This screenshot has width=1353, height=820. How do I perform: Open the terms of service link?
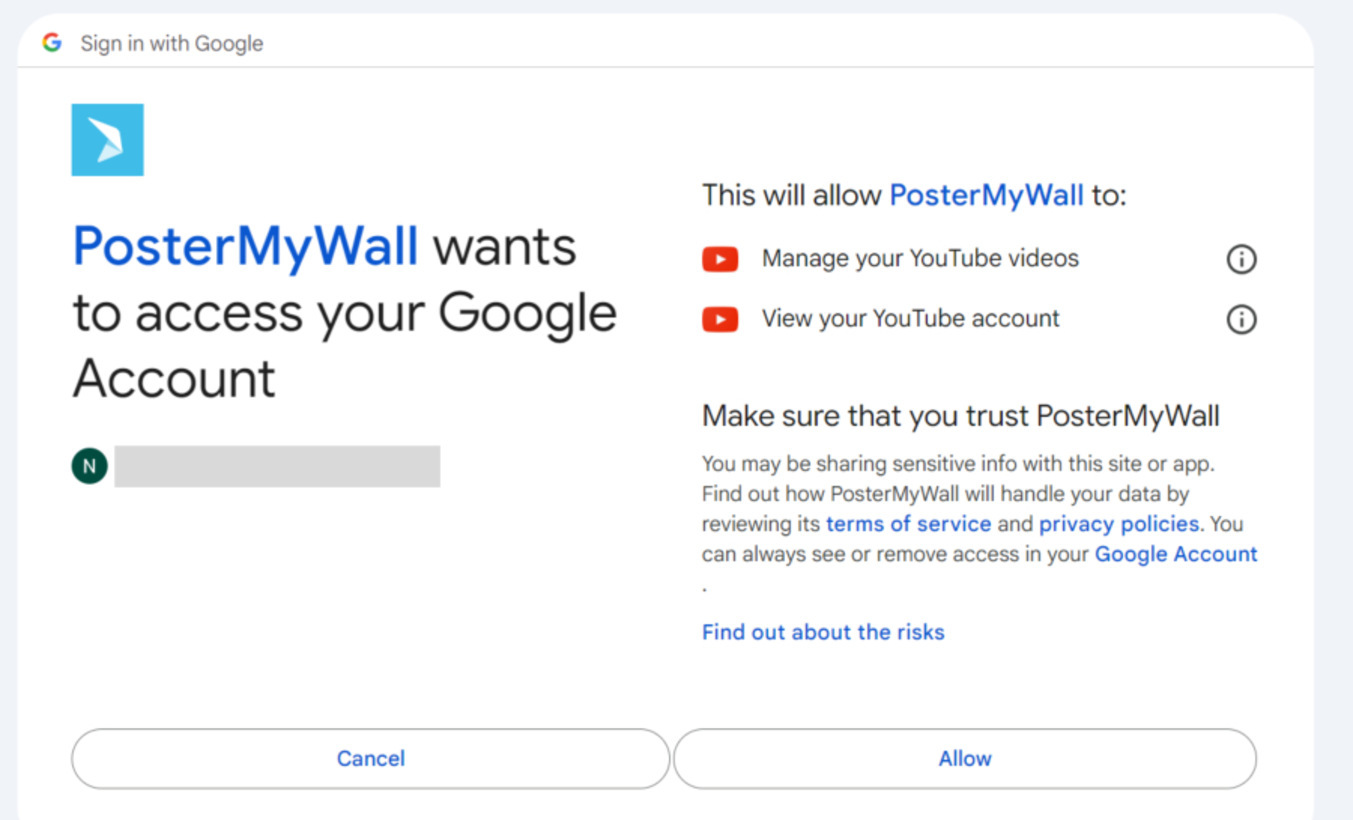click(908, 524)
